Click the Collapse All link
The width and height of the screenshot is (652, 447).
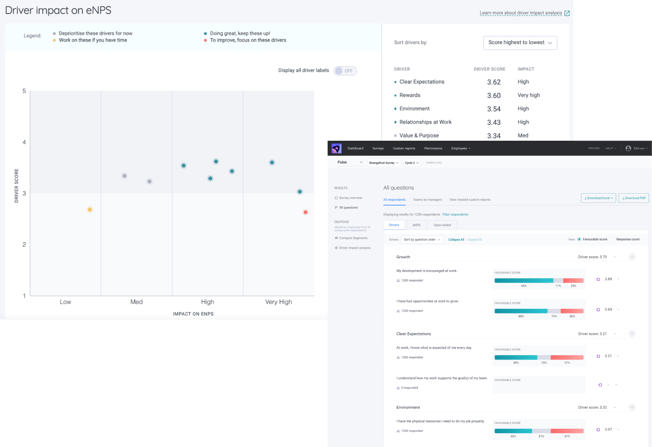tap(456, 240)
